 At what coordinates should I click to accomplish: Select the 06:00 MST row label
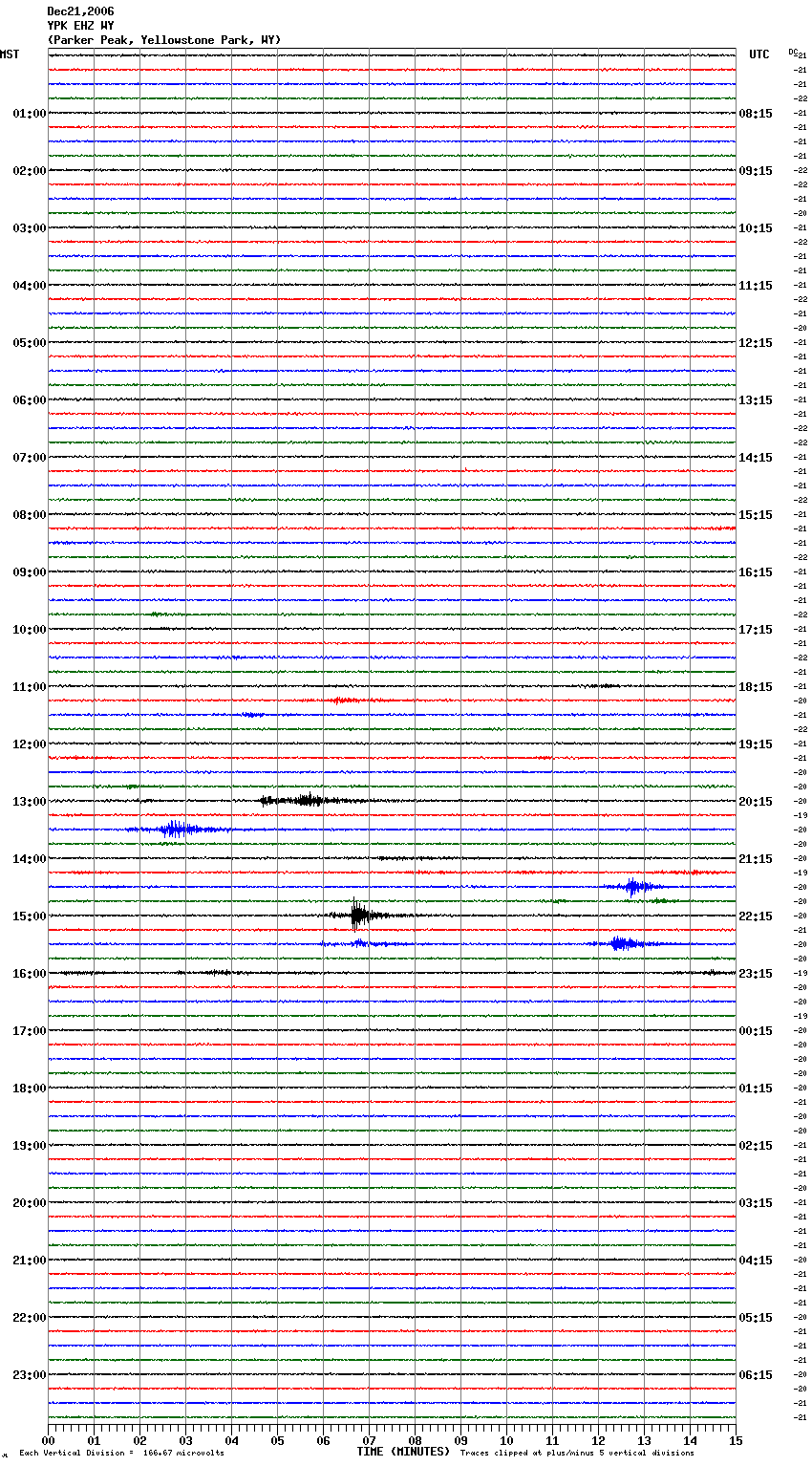(x=30, y=400)
